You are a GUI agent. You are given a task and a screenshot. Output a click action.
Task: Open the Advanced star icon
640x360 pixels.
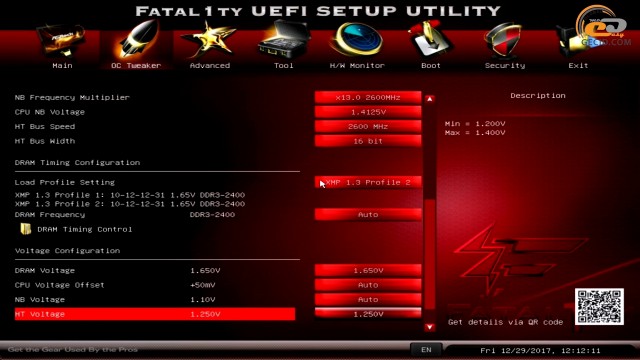[209, 40]
